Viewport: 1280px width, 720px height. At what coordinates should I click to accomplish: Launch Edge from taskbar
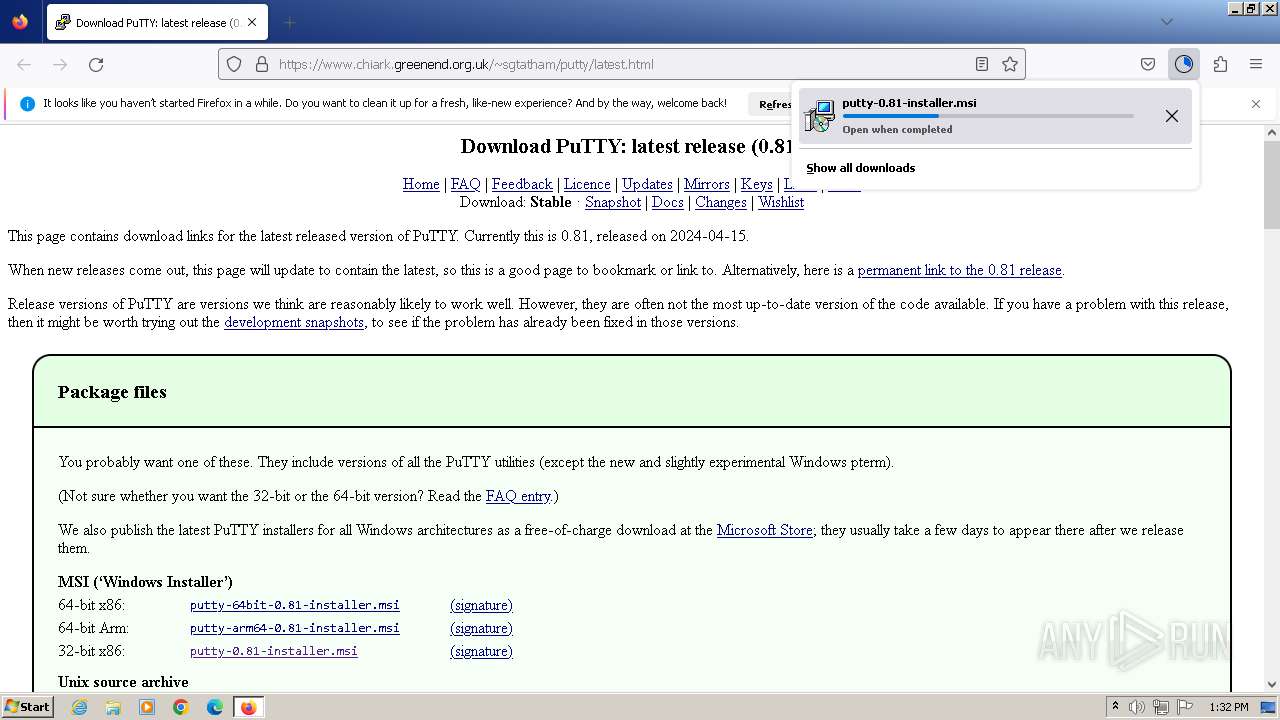coord(215,707)
